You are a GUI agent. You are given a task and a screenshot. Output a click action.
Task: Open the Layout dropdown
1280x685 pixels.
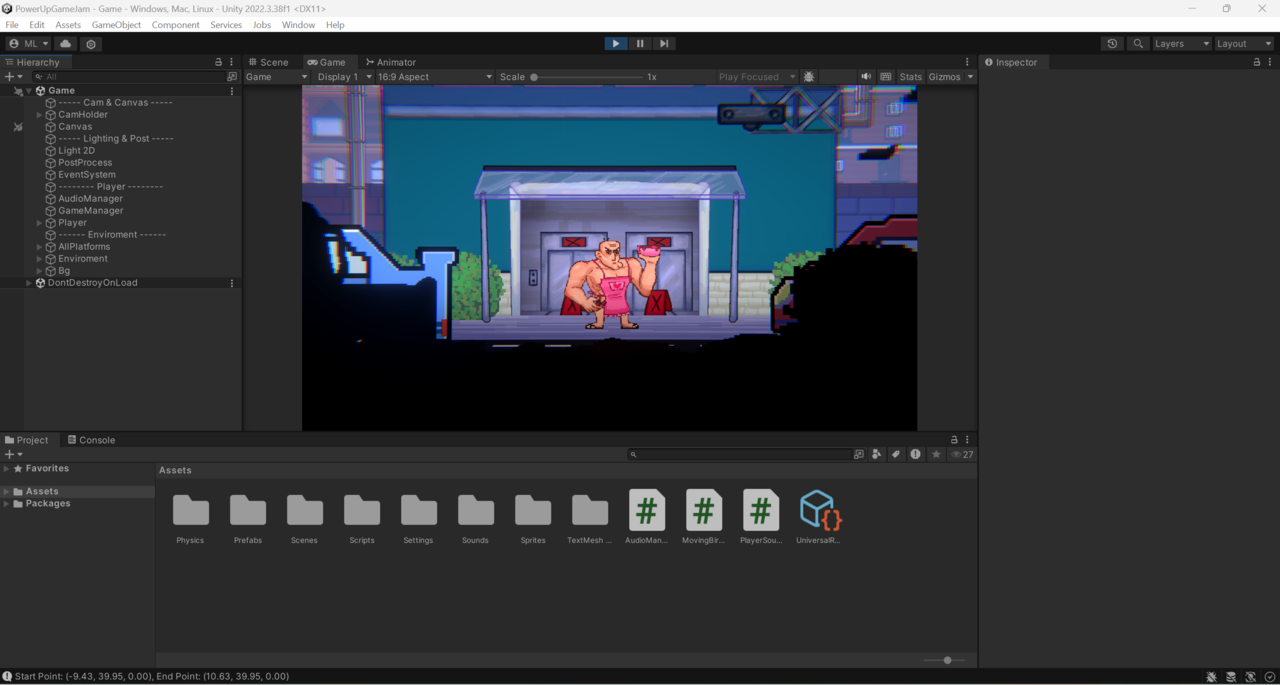[1244, 44]
